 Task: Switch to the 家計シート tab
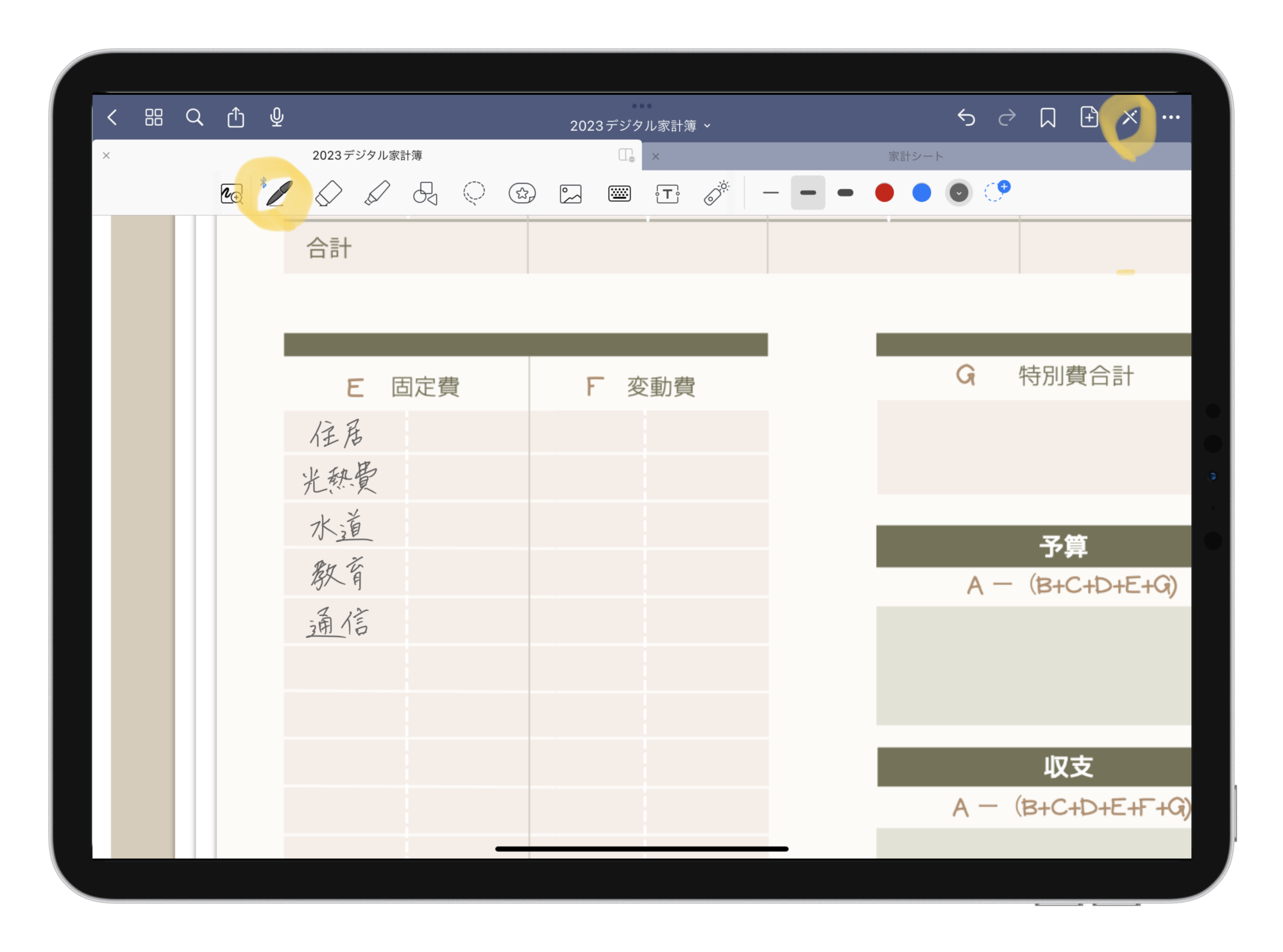(915, 156)
